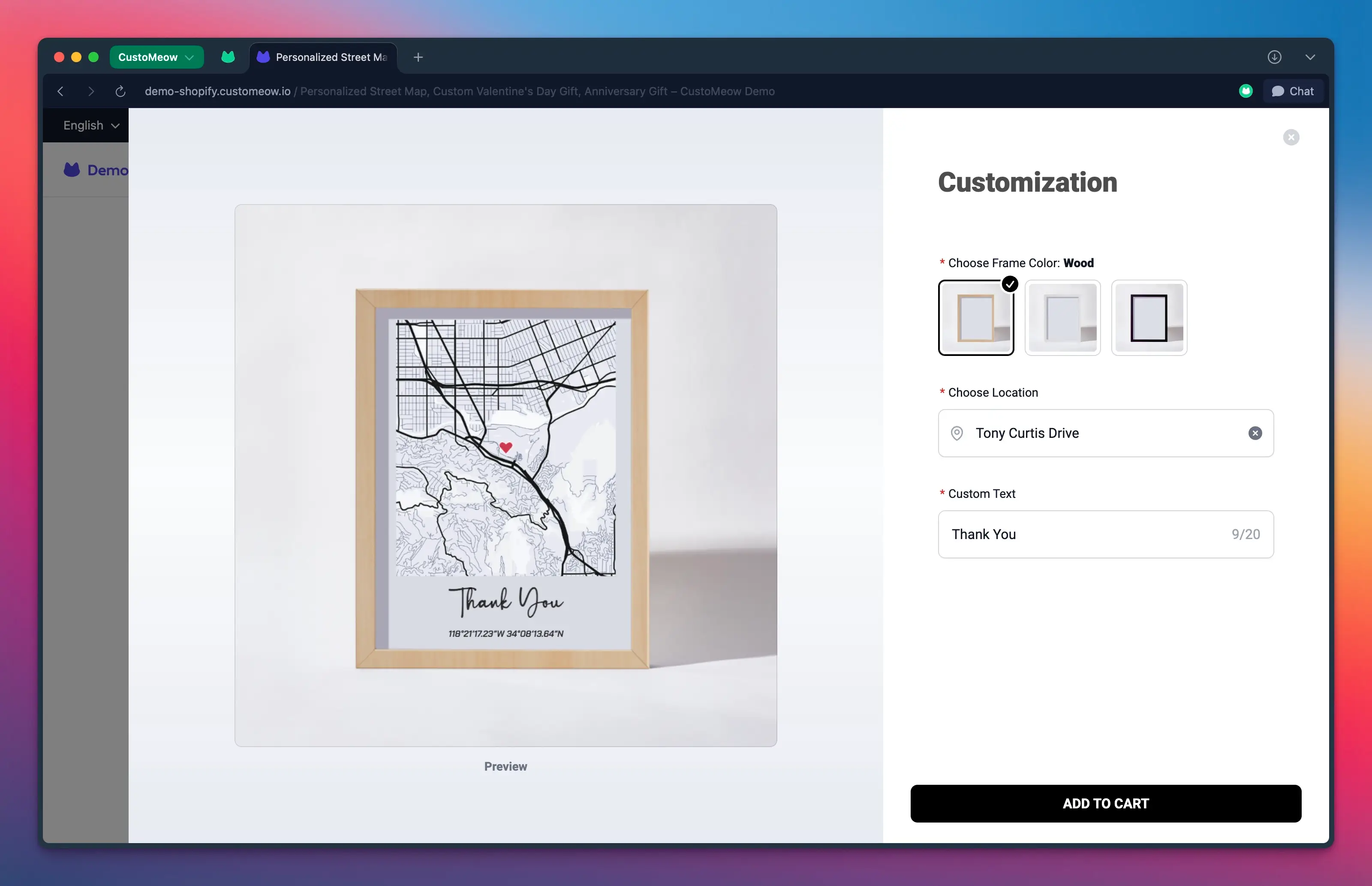1372x886 pixels.
Task: Click the green fullscreen window button
Action: (x=94, y=57)
